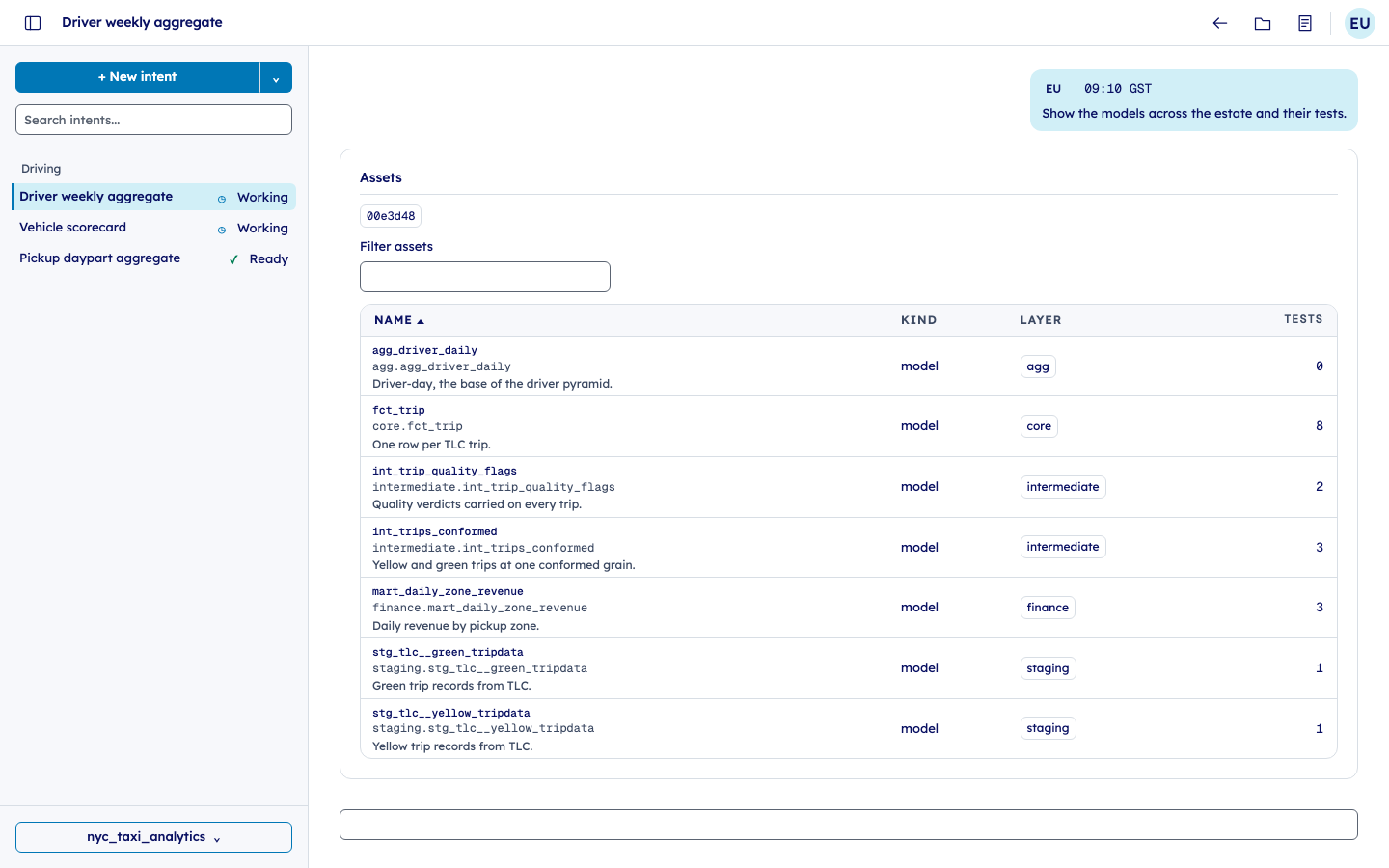This screenshot has width=1389, height=868.
Task: Select the Pickup daypart aggregate intent
Action: (x=154, y=258)
